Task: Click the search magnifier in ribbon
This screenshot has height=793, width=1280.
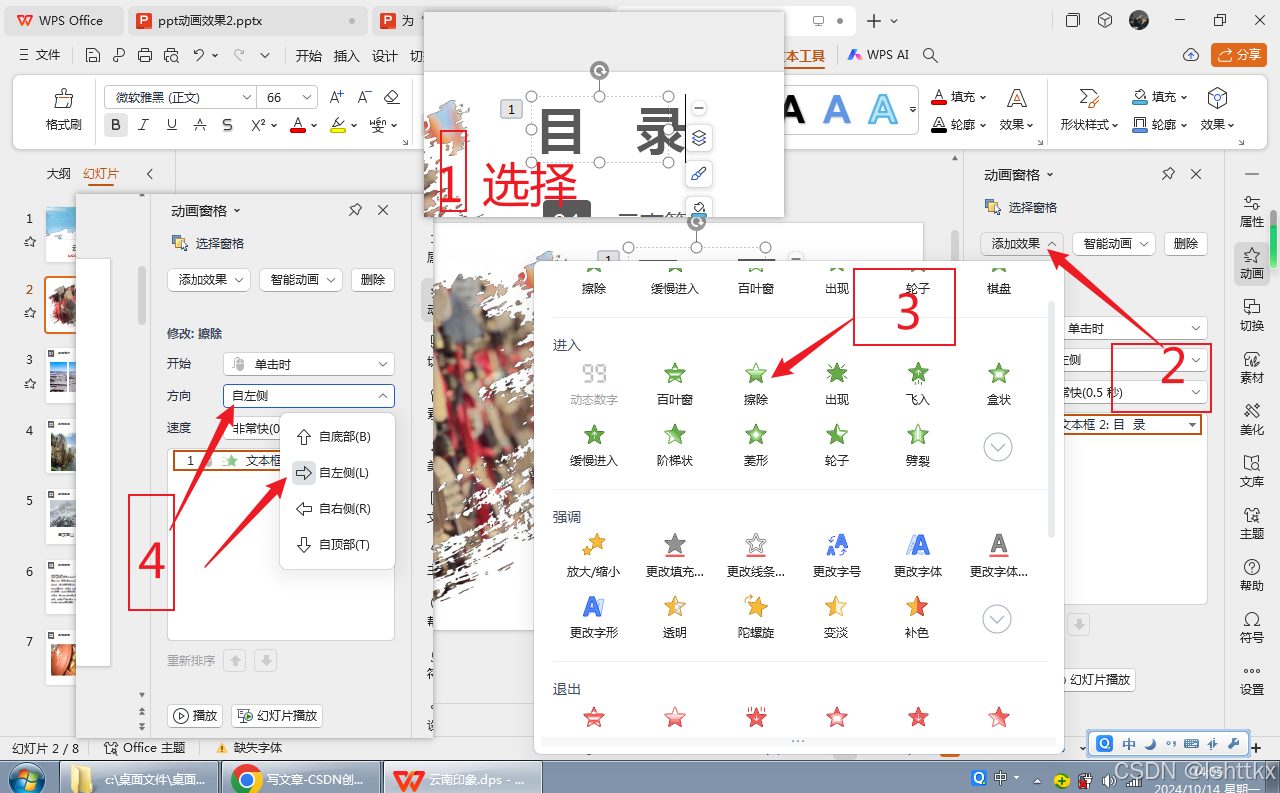Action: click(x=930, y=55)
